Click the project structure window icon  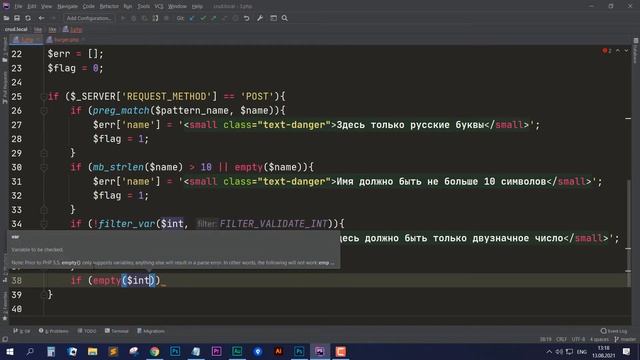(x=273, y=18)
